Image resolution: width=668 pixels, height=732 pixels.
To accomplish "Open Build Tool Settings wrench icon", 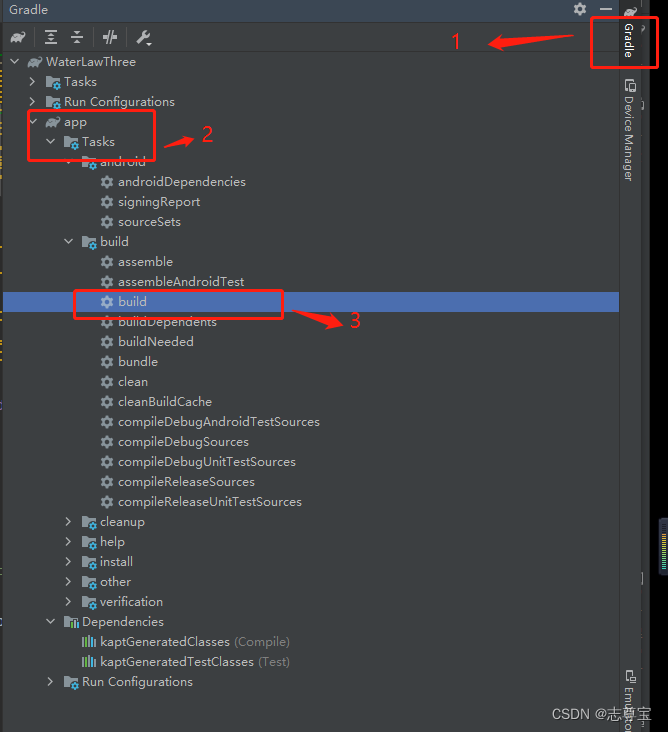I will pos(144,37).
